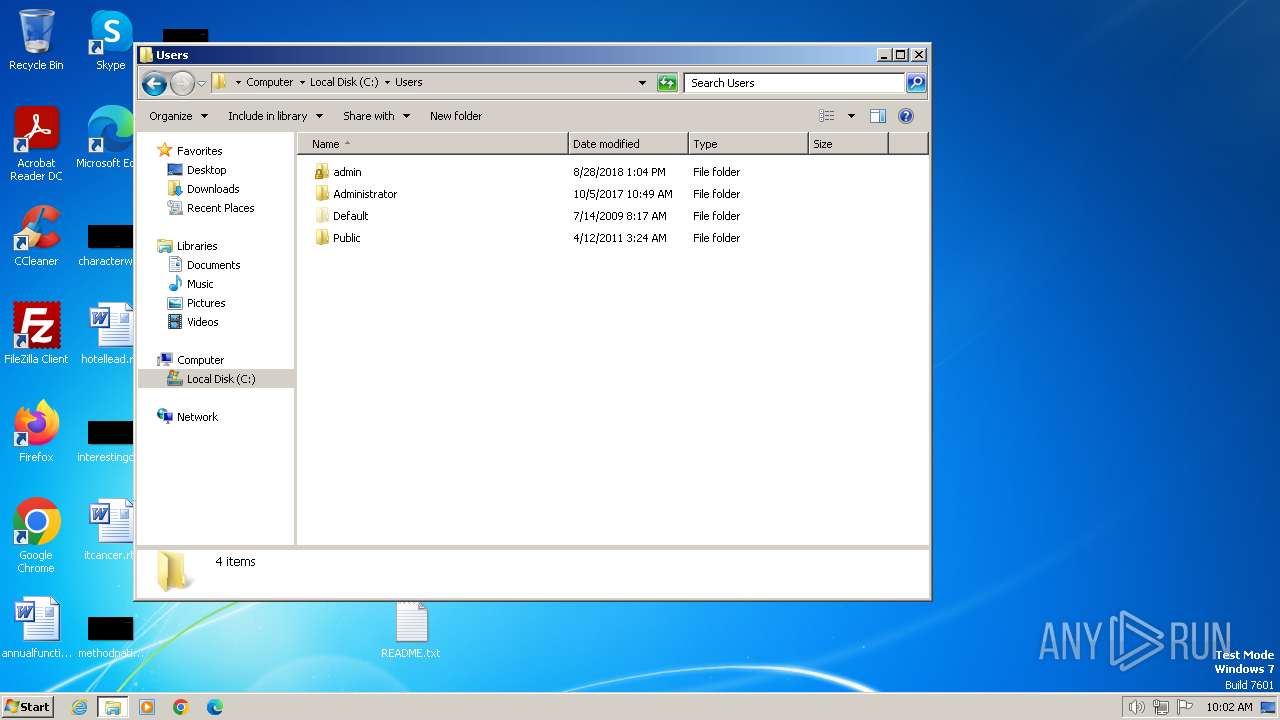Click the New folder button
The width and height of the screenshot is (1280, 720).
[x=456, y=116]
